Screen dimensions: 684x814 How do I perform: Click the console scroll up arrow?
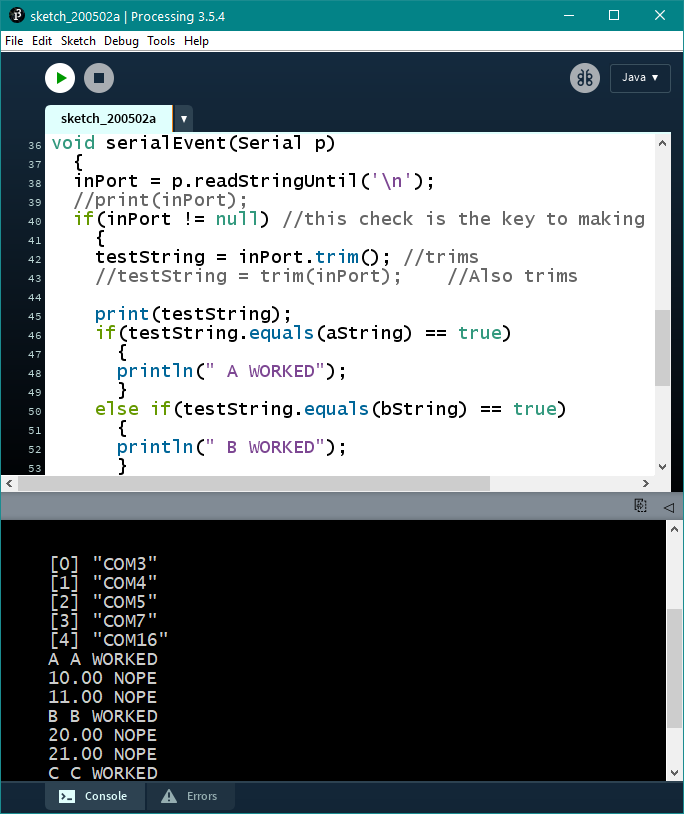(674, 530)
